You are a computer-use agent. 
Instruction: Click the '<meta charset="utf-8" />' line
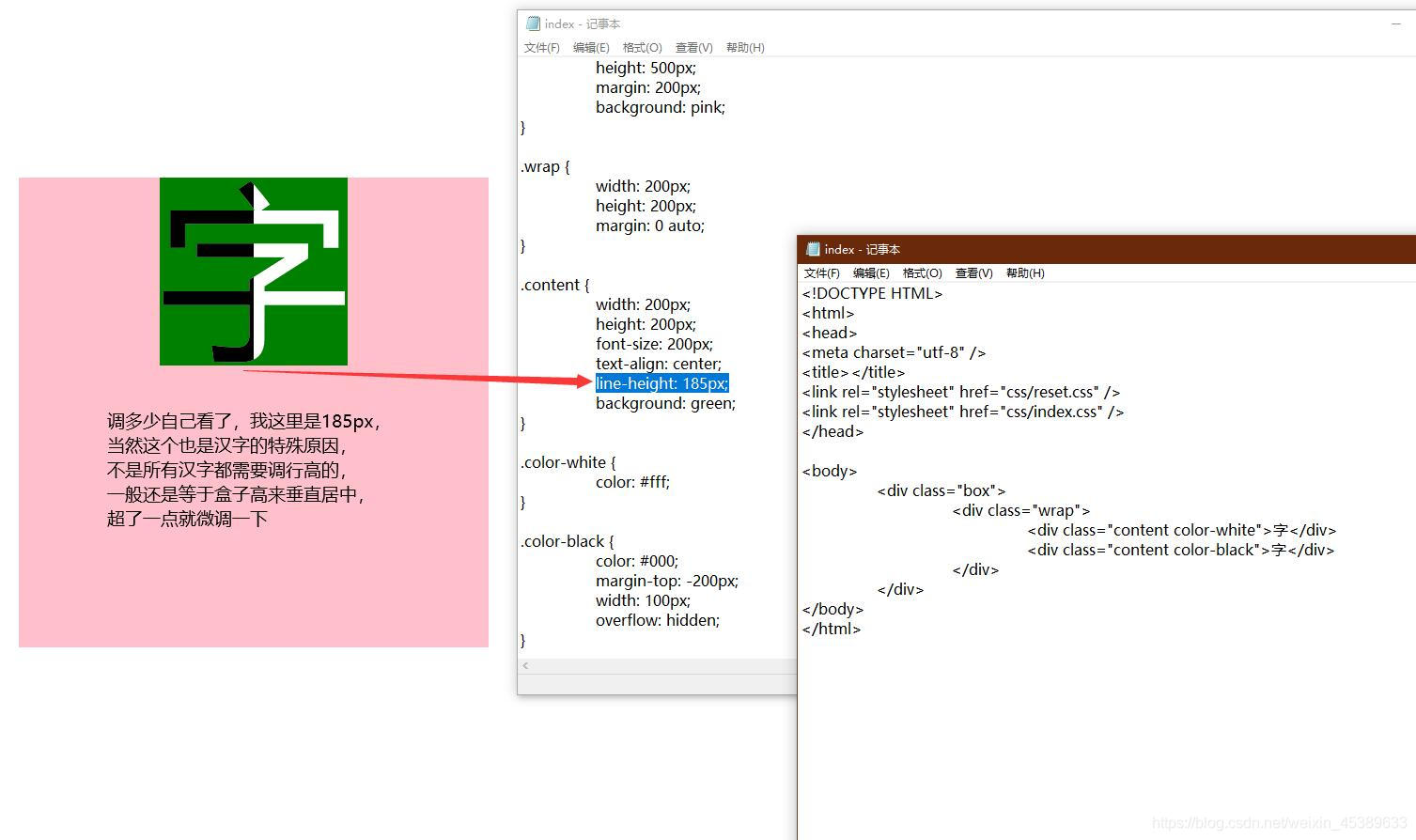[x=894, y=352]
